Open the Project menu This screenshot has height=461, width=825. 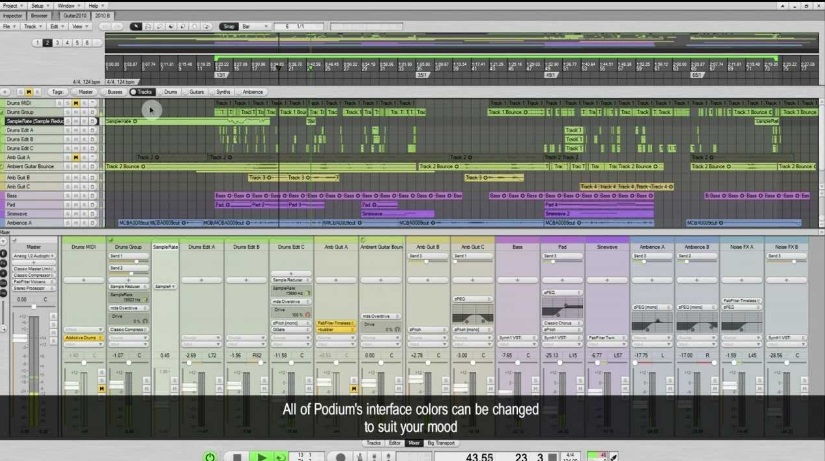pos(13,6)
